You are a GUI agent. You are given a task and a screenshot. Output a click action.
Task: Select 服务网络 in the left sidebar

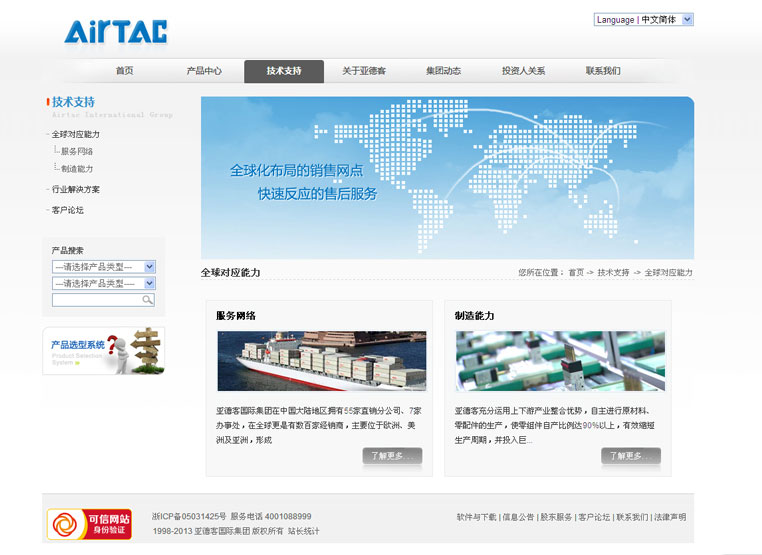(x=77, y=152)
